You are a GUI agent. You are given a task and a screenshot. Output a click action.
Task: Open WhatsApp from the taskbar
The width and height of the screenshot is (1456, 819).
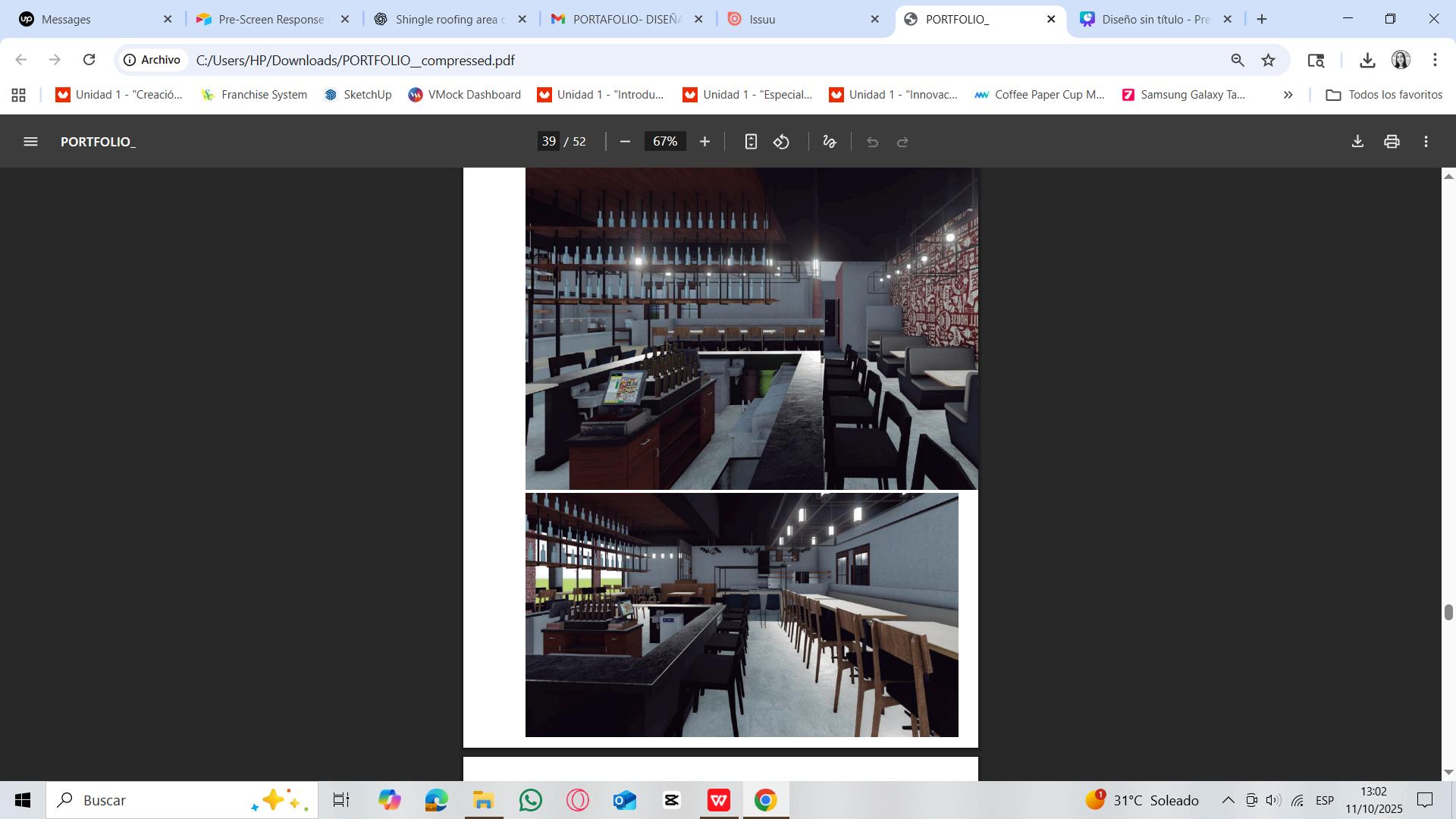[x=531, y=800]
